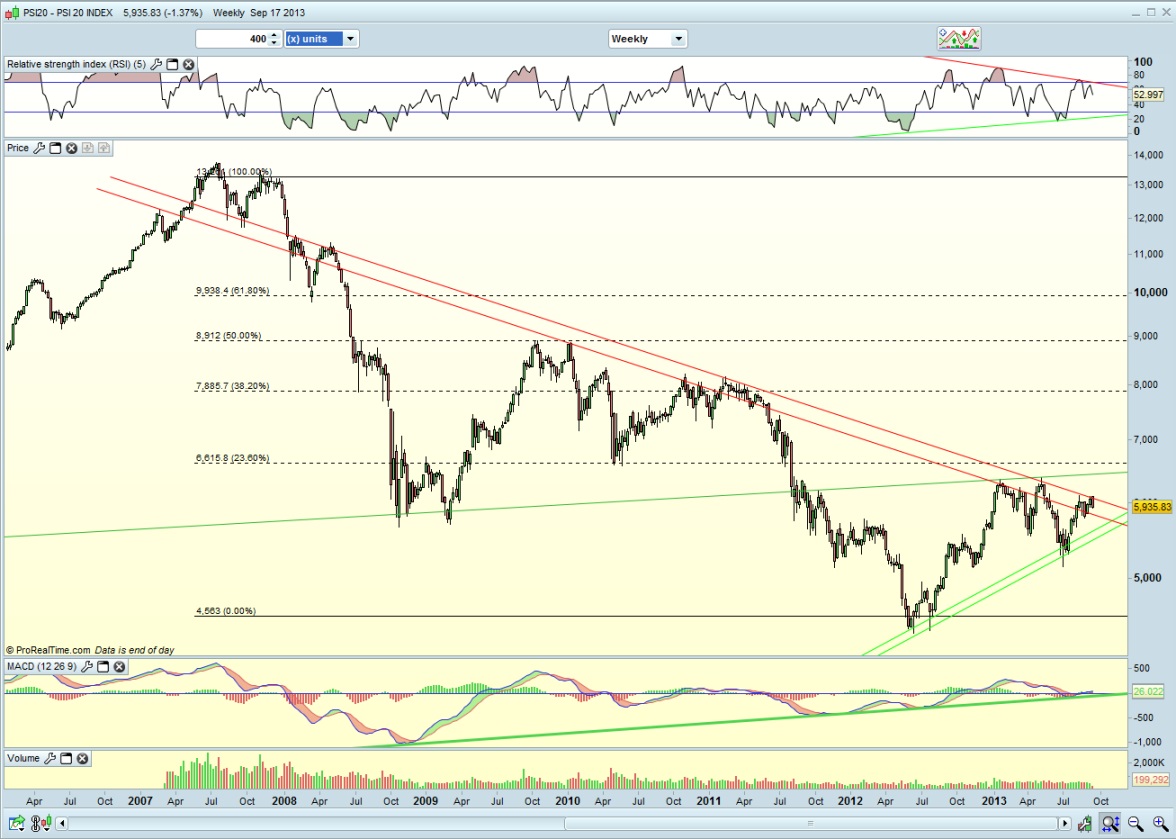Click the 9,938.4 (61.80%) Fibonacci label
1176x839 pixels.
click(x=232, y=290)
